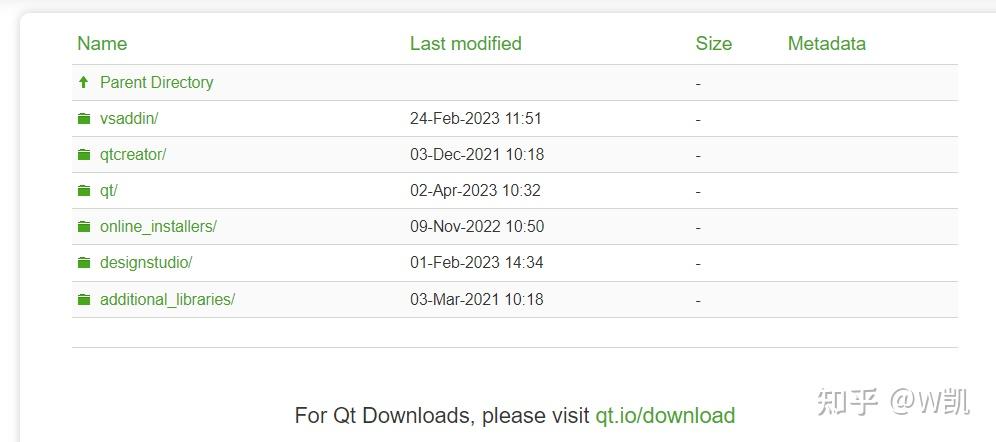Click the Metadata column header

click(826, 43)
